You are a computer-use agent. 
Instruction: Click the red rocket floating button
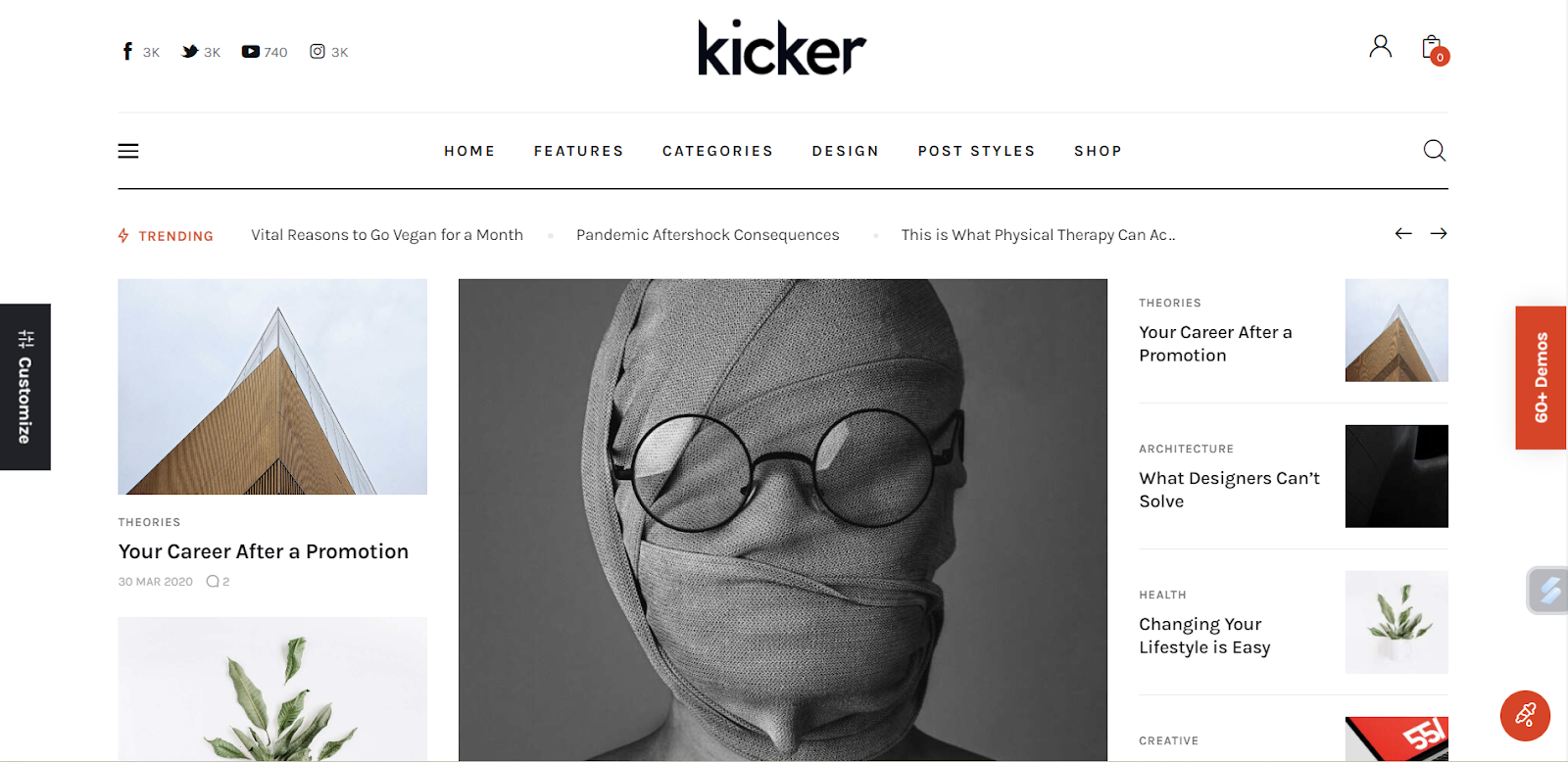point(1525,716)
